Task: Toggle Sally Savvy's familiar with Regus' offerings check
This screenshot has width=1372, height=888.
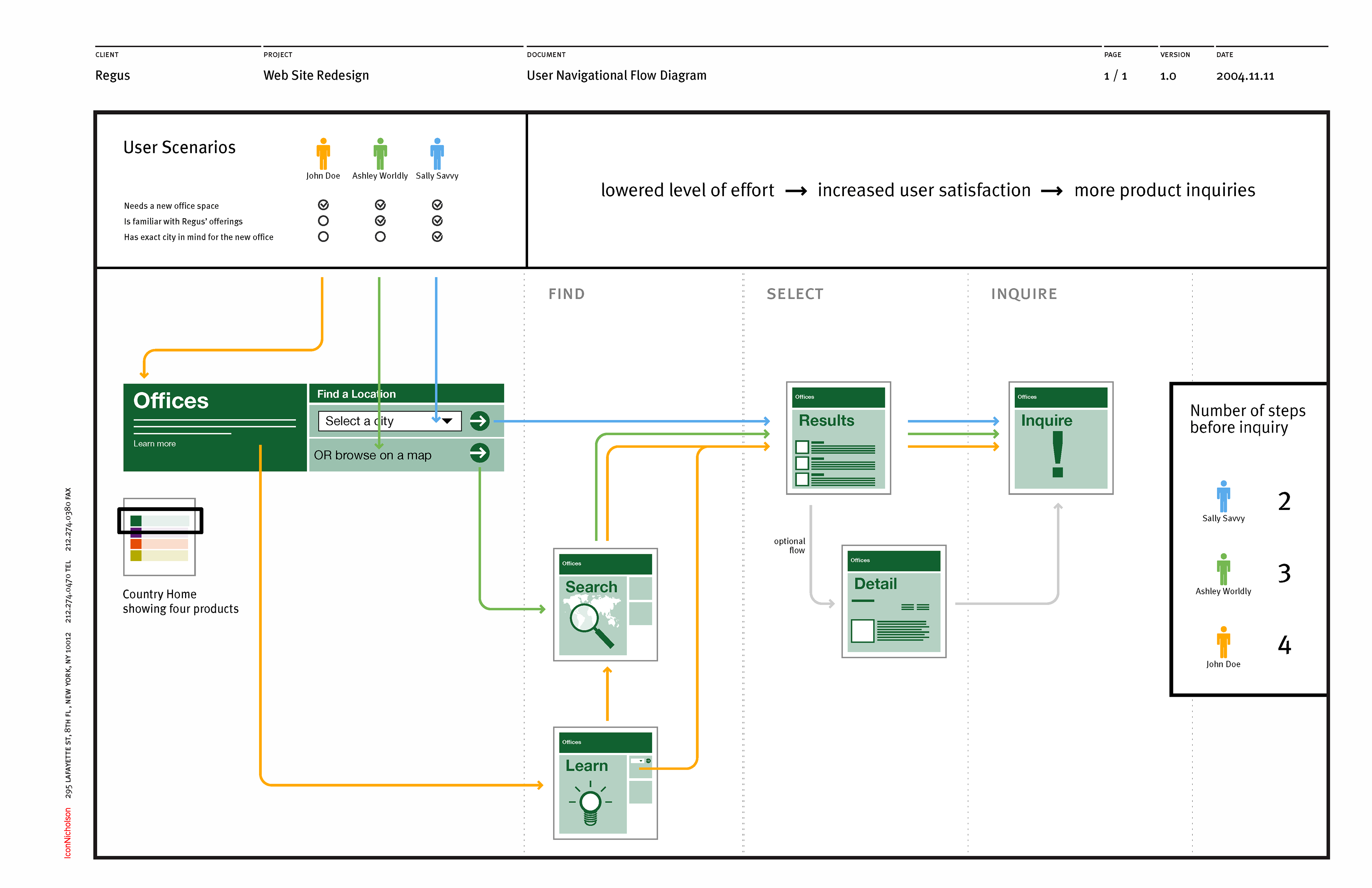Action: (437, 221)
